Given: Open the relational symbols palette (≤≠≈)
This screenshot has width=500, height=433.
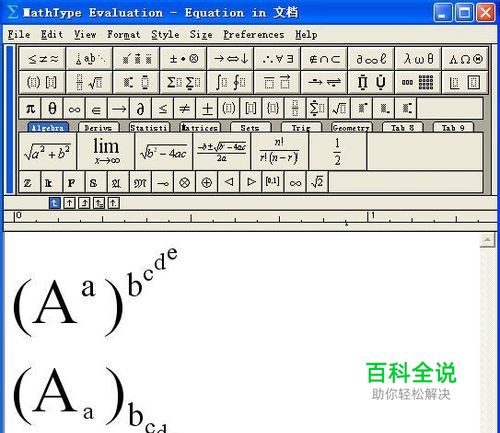Looking at the screenshot, I should [x=42, y=59].
